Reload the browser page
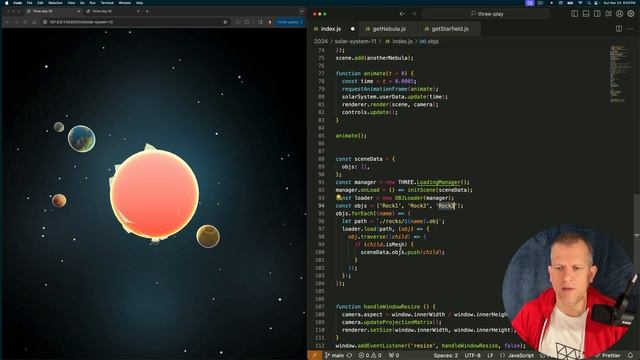 [25, 22]
